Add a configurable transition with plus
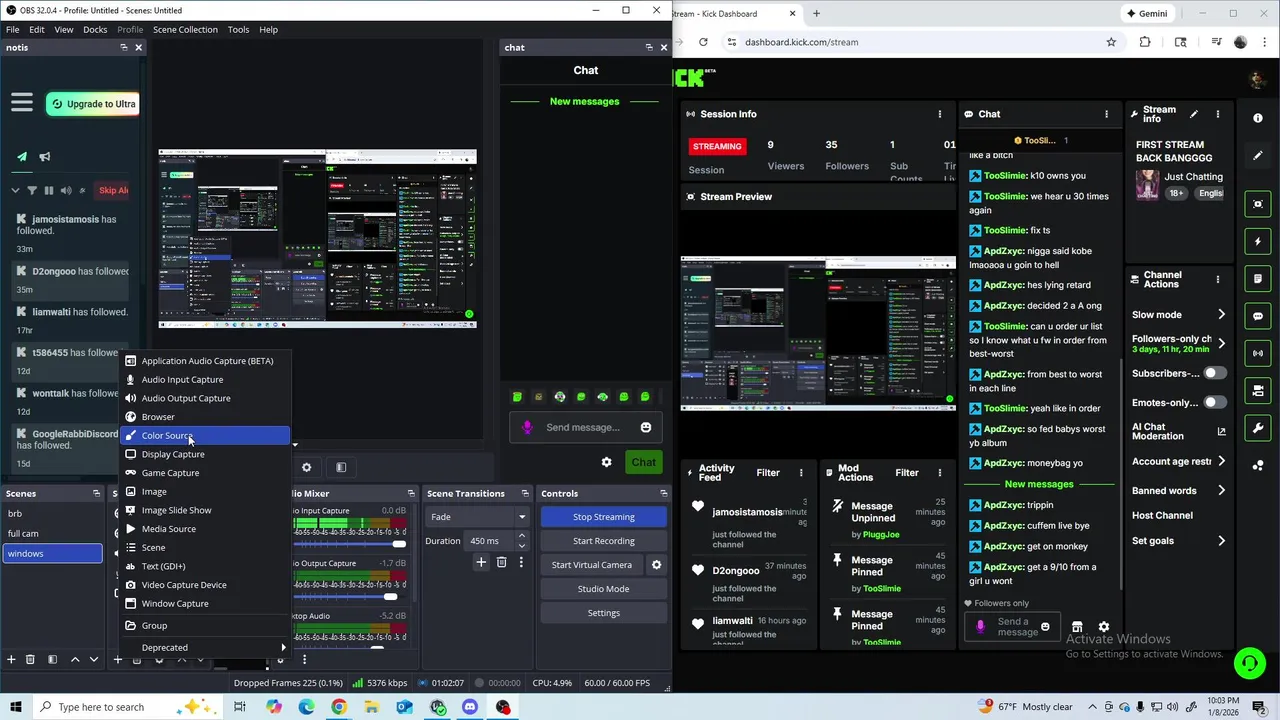The image size is (1280, 720). click(481, 562)
